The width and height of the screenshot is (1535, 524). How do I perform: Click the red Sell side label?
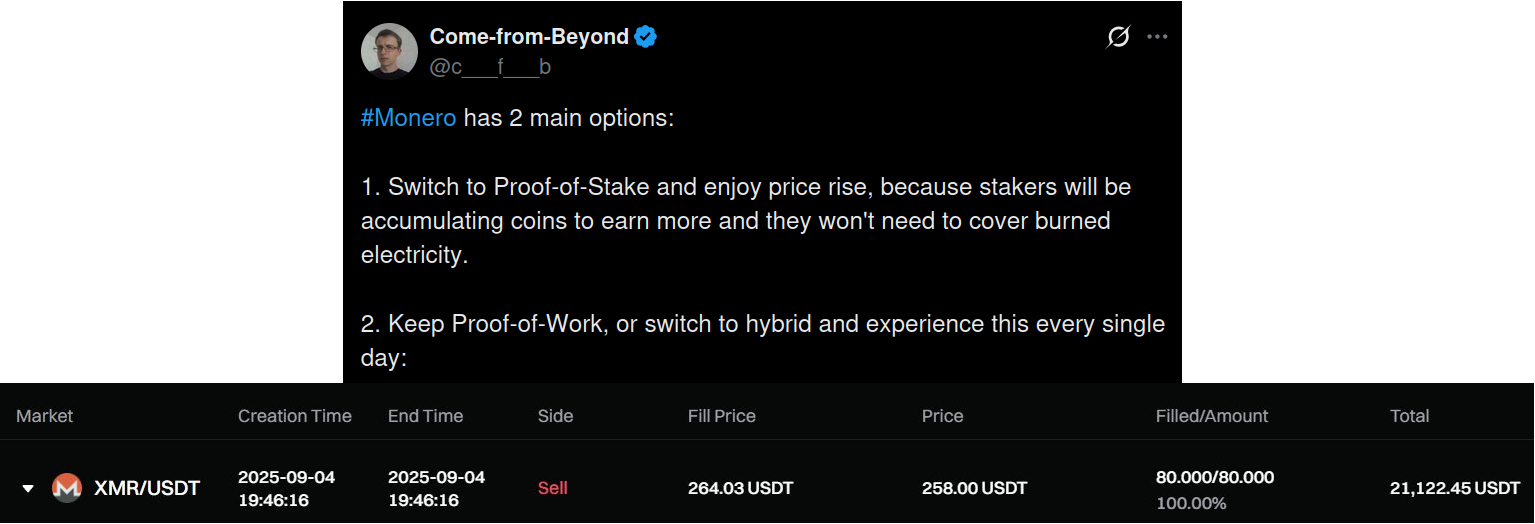pyautogui.click(x=552, y=488)
